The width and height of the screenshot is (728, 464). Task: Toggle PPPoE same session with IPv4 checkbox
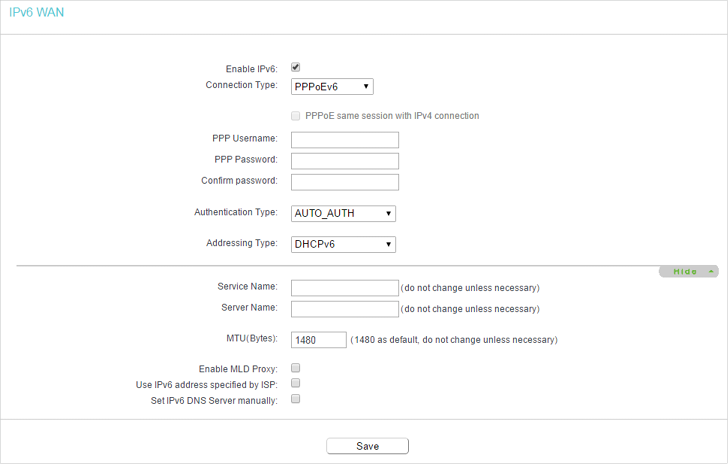[x=295, y=116]
